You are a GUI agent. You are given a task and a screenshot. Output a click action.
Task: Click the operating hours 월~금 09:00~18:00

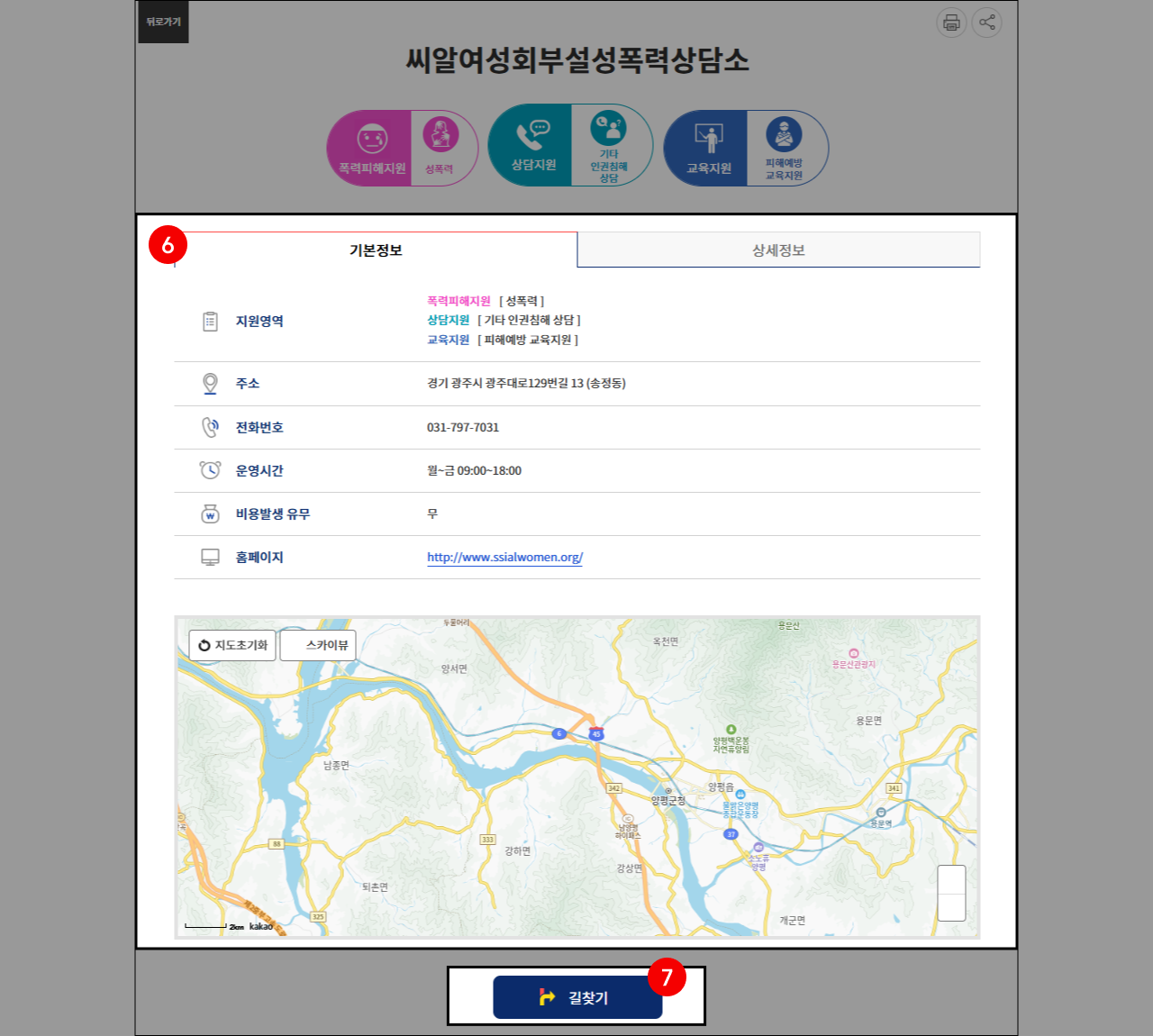(474, 470)
